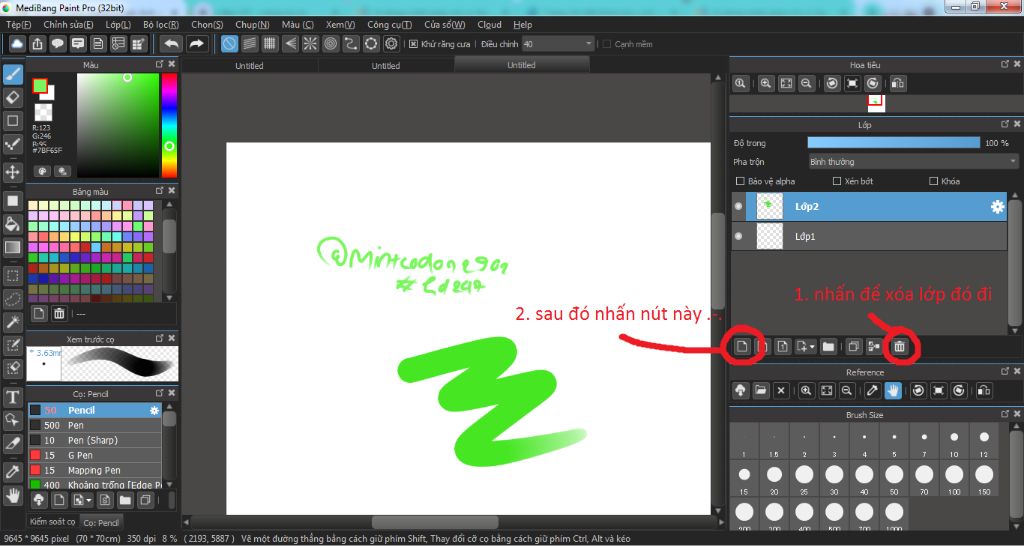Image resolution: width=1024 pixels, height=547 pixels.
Task: Select the Move tool
Action: tap(13, 172)
